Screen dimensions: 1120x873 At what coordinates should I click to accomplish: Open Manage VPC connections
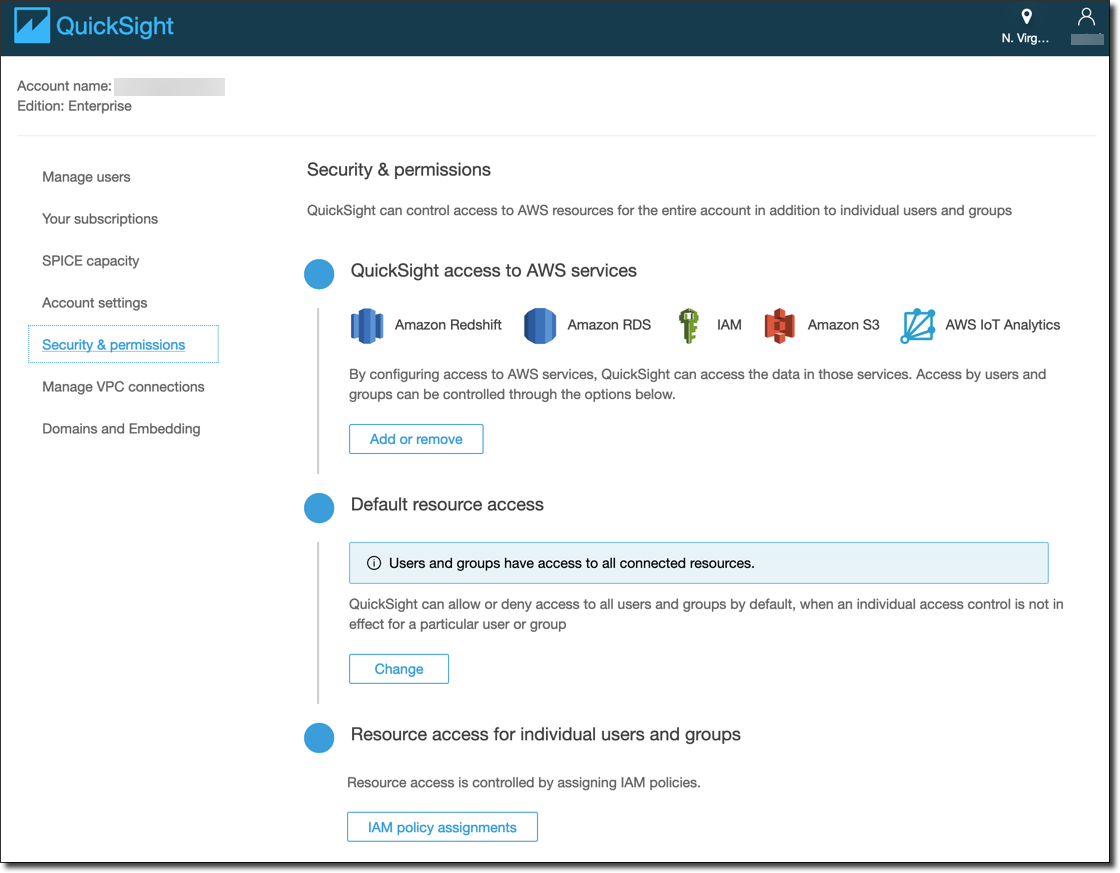[124, 387]
